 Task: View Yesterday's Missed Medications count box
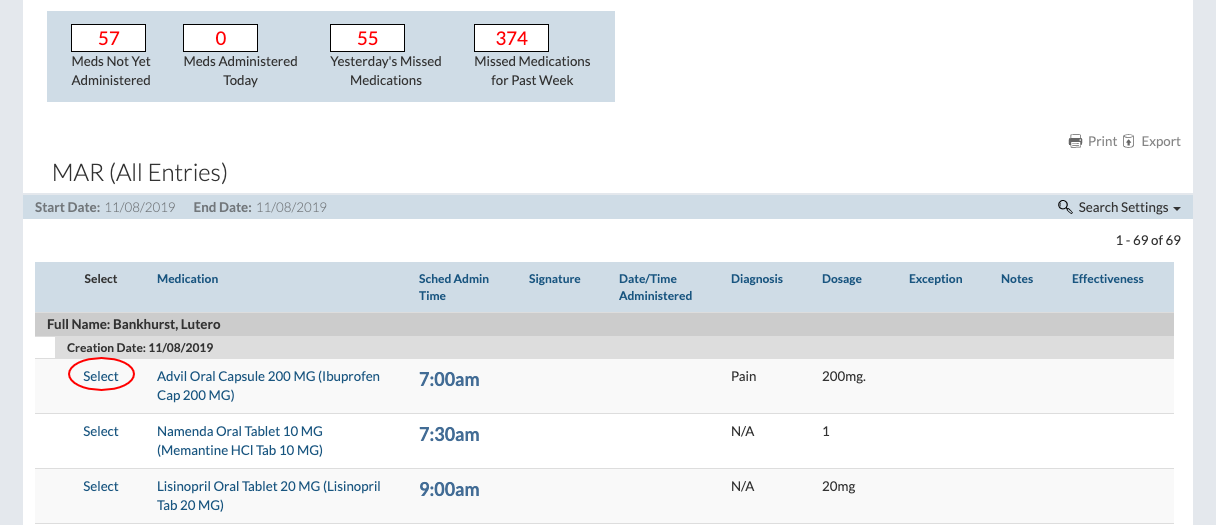point(367,39)
